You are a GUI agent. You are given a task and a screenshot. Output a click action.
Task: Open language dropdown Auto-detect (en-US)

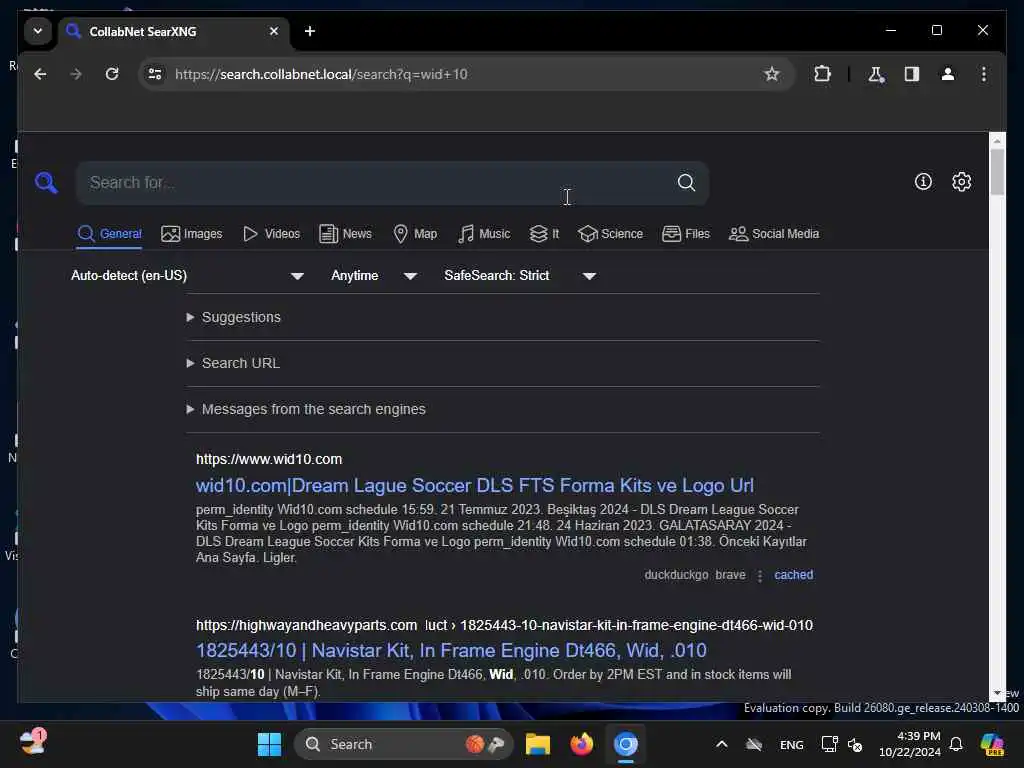(187, 276)
